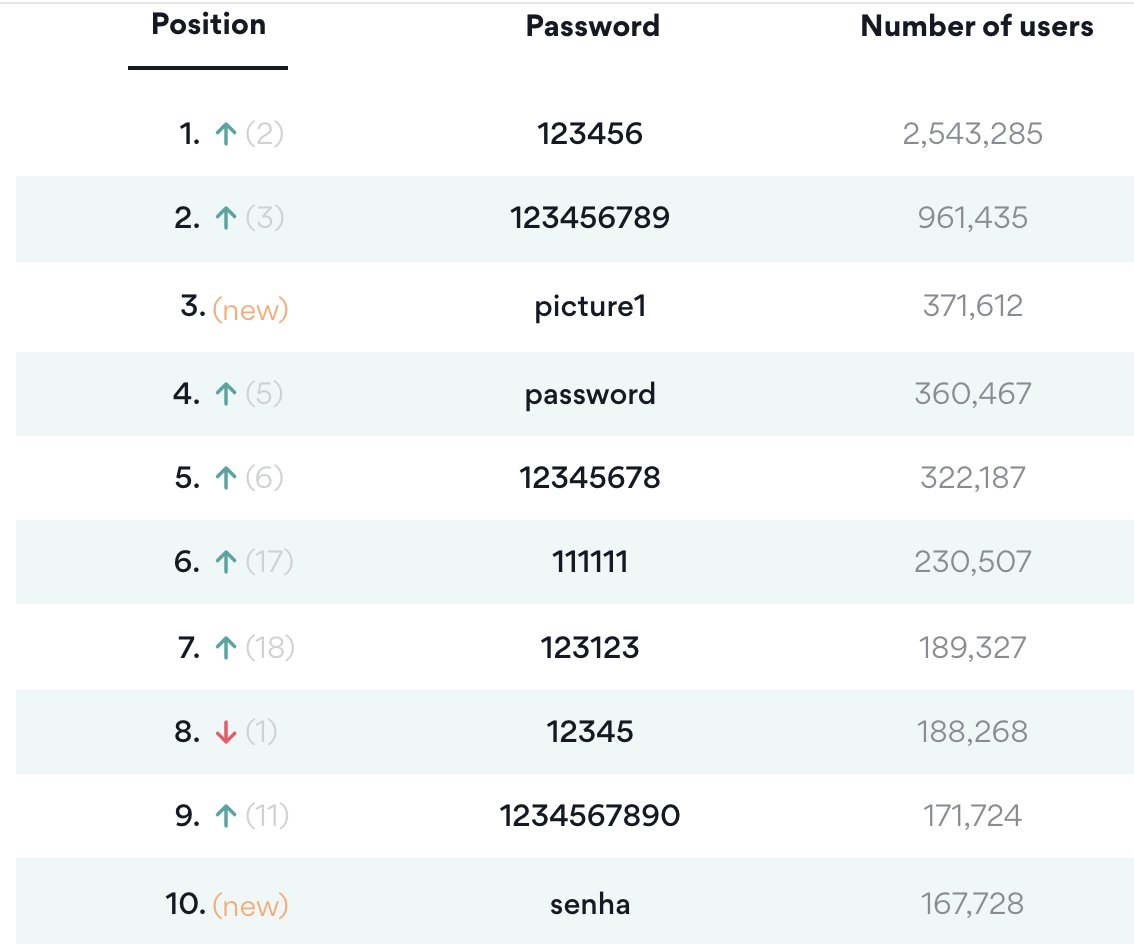The image size is (1134, 944).
Task: Click the up arrow in 111111 row
Action: click(x=226, y=561)
